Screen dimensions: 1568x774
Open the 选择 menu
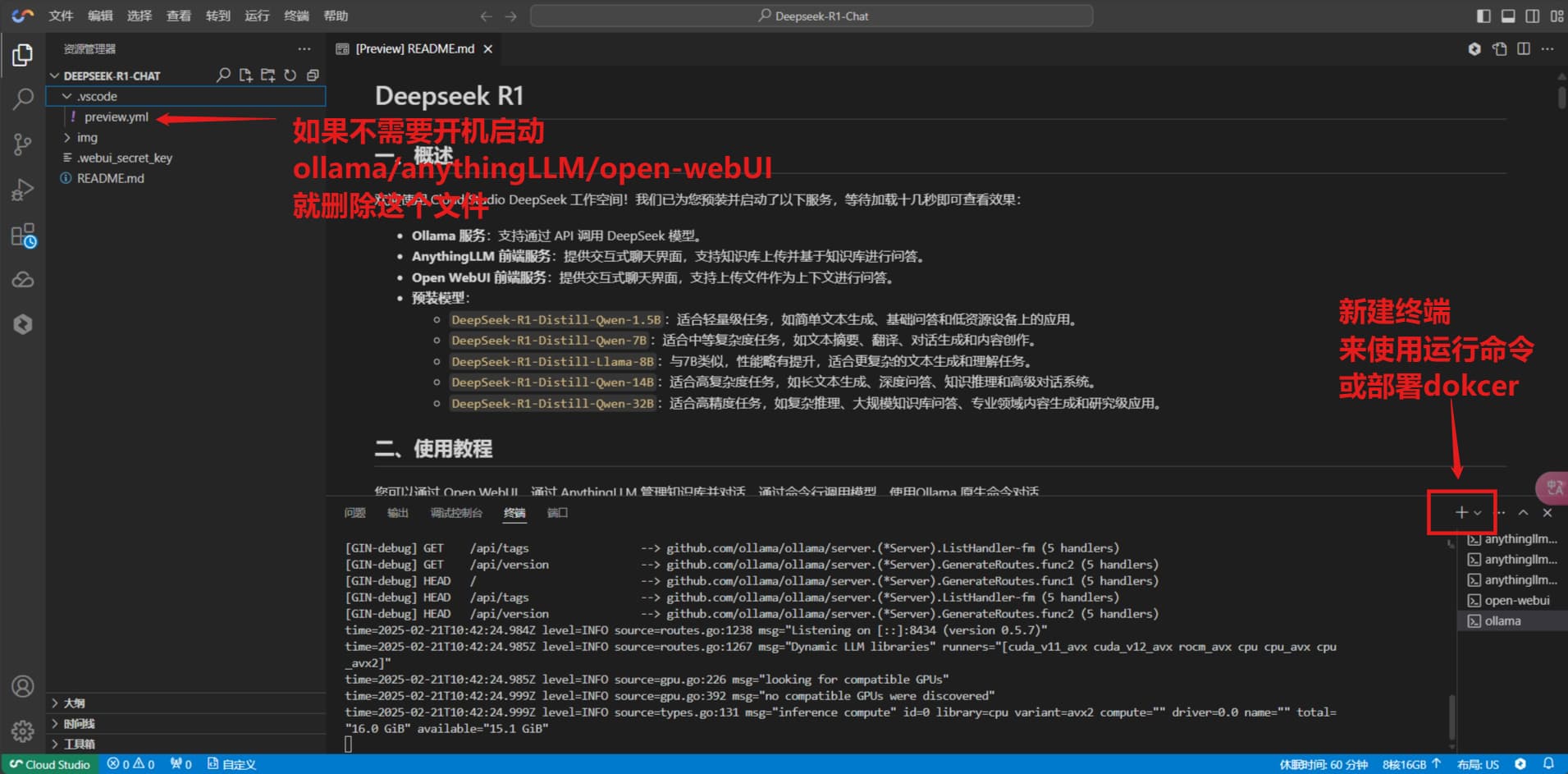(x=139, y=16)
